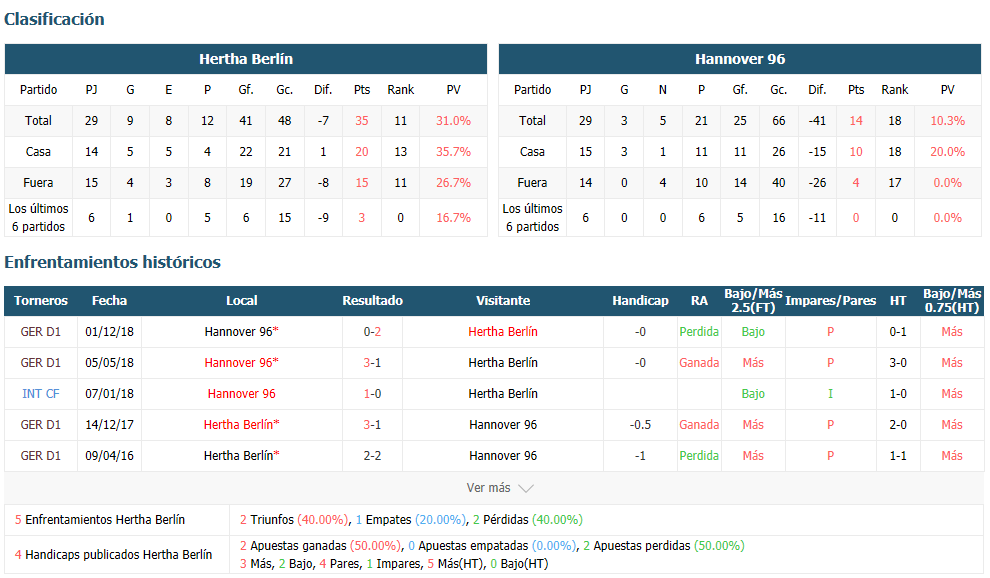
Task: Click Hertha Berlín's Casa row label
Action: [39, 152]
